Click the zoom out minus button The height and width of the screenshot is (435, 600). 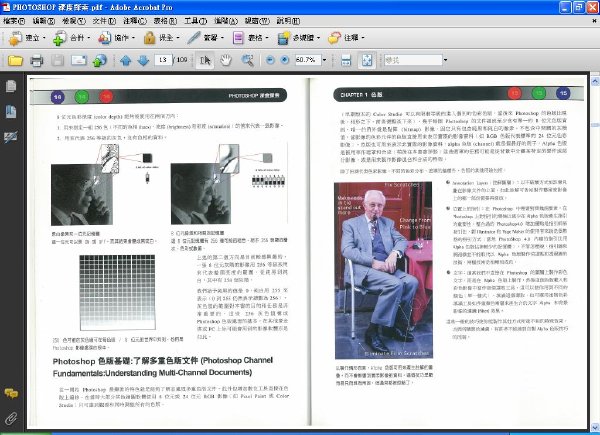click(x=270, y=60)
